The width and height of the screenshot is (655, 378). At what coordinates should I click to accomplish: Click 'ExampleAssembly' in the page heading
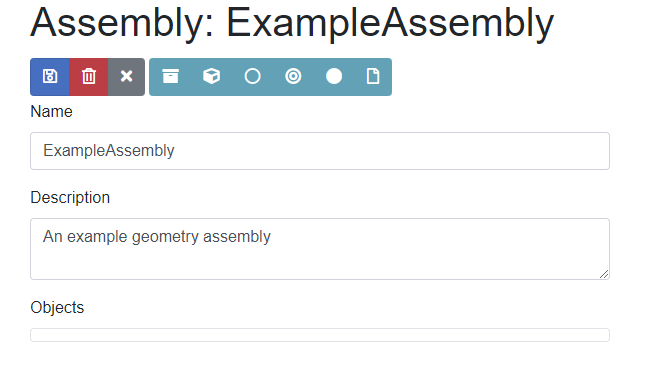coord(390,23)
